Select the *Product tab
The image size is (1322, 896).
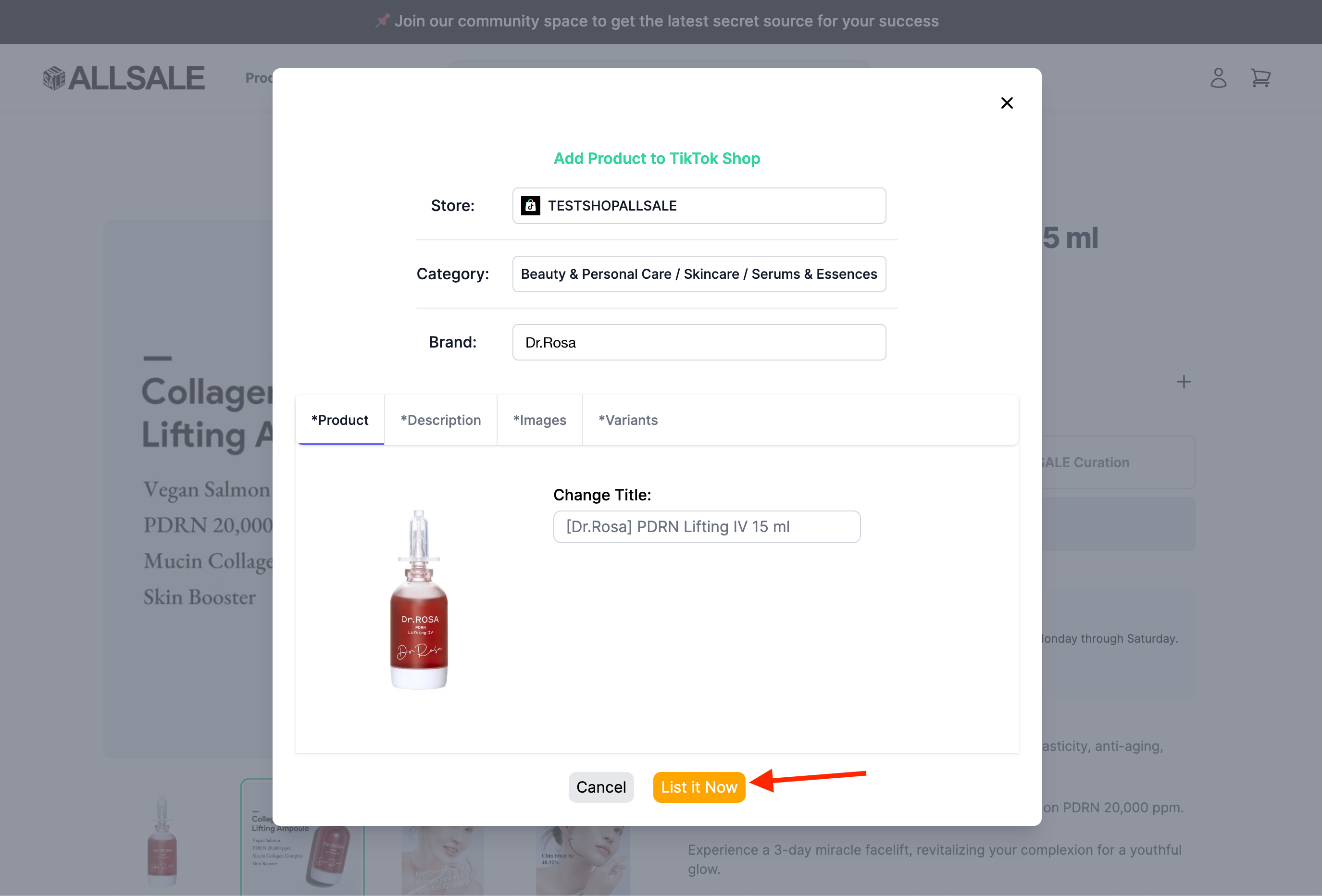[x=339, y=420]
